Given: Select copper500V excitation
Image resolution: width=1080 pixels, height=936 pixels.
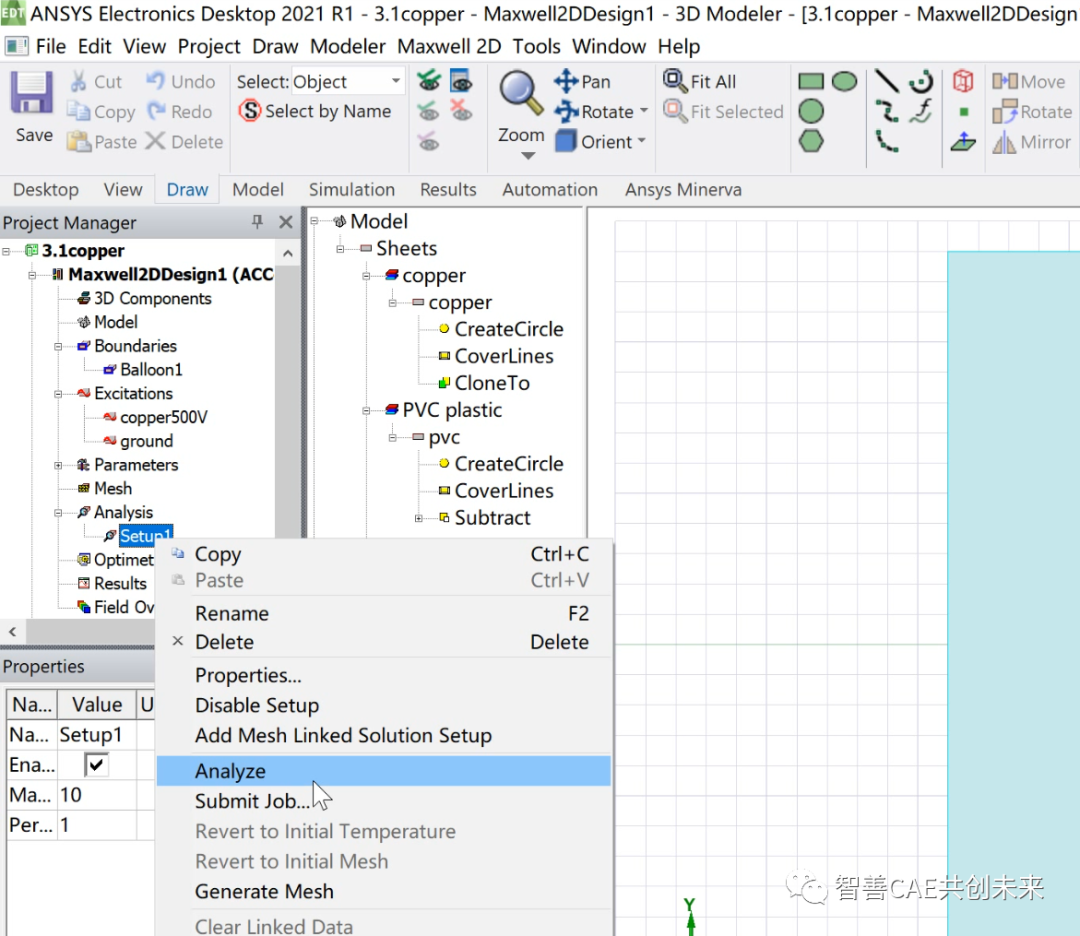Looking at the screenshot, I should (x=163, y=417).
